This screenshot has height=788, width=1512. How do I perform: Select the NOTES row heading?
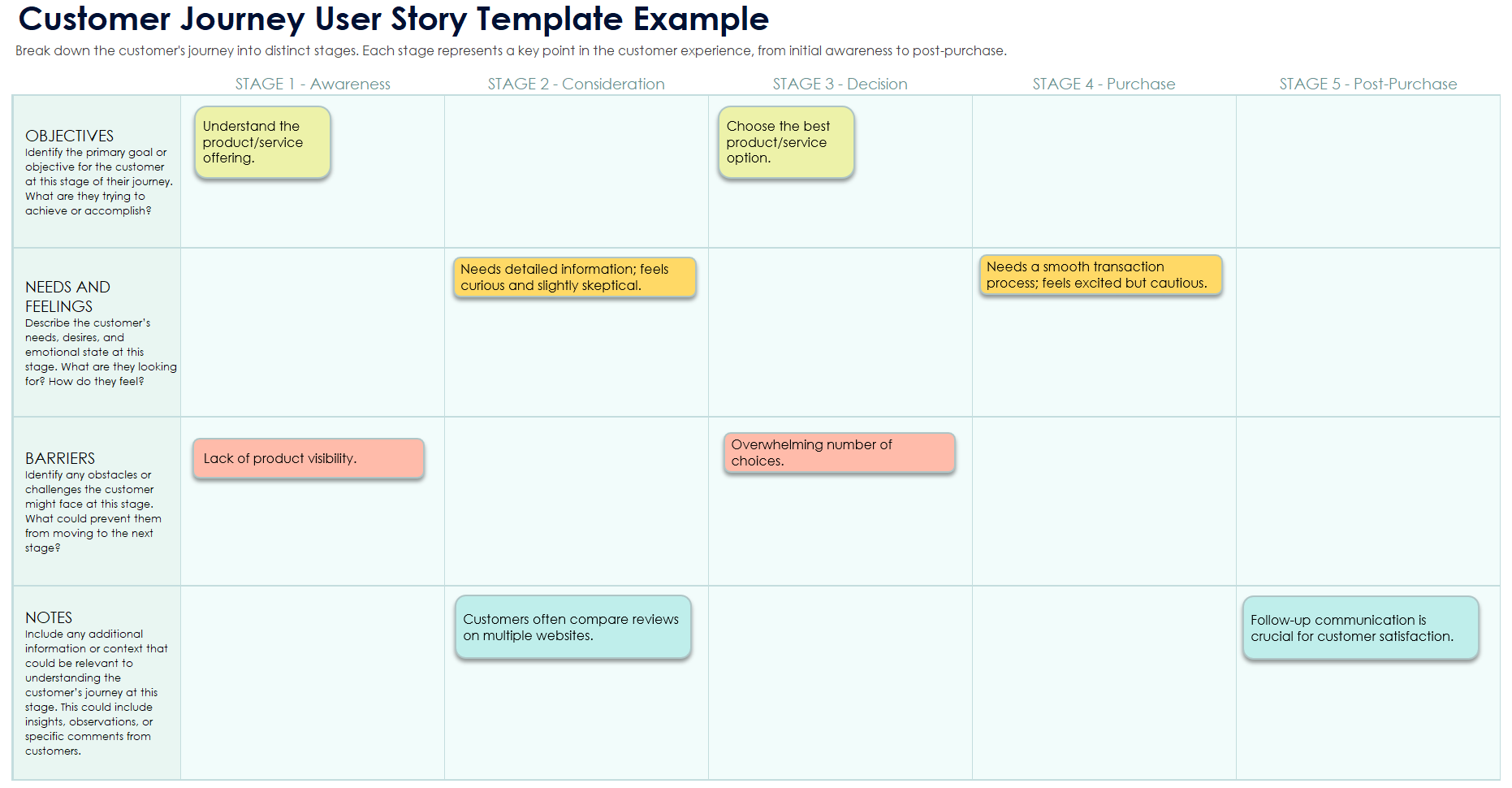pyautogui.click(x=49, y=617)
